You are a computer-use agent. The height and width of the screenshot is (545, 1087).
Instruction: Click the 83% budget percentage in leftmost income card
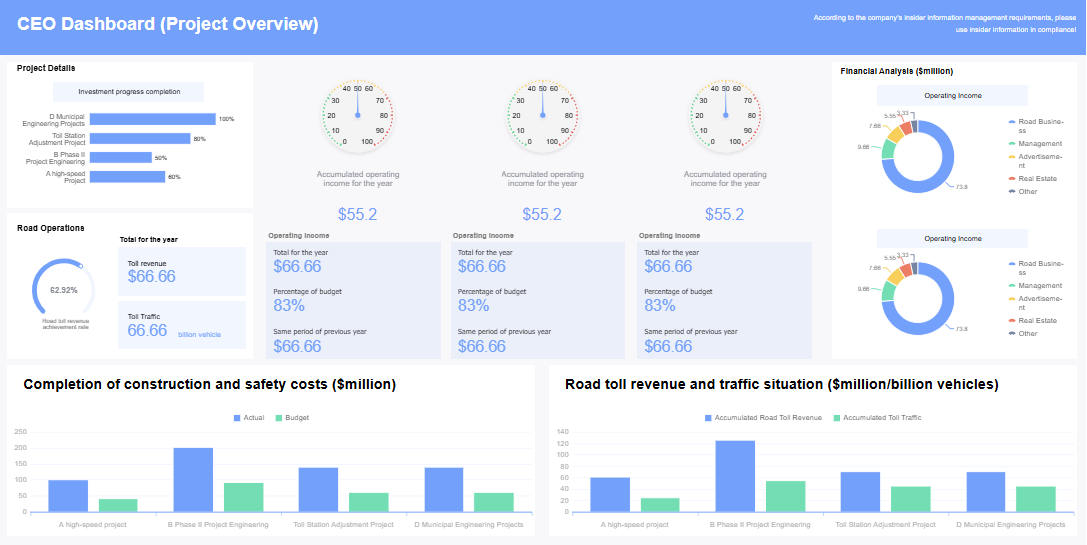pos(289,306)
